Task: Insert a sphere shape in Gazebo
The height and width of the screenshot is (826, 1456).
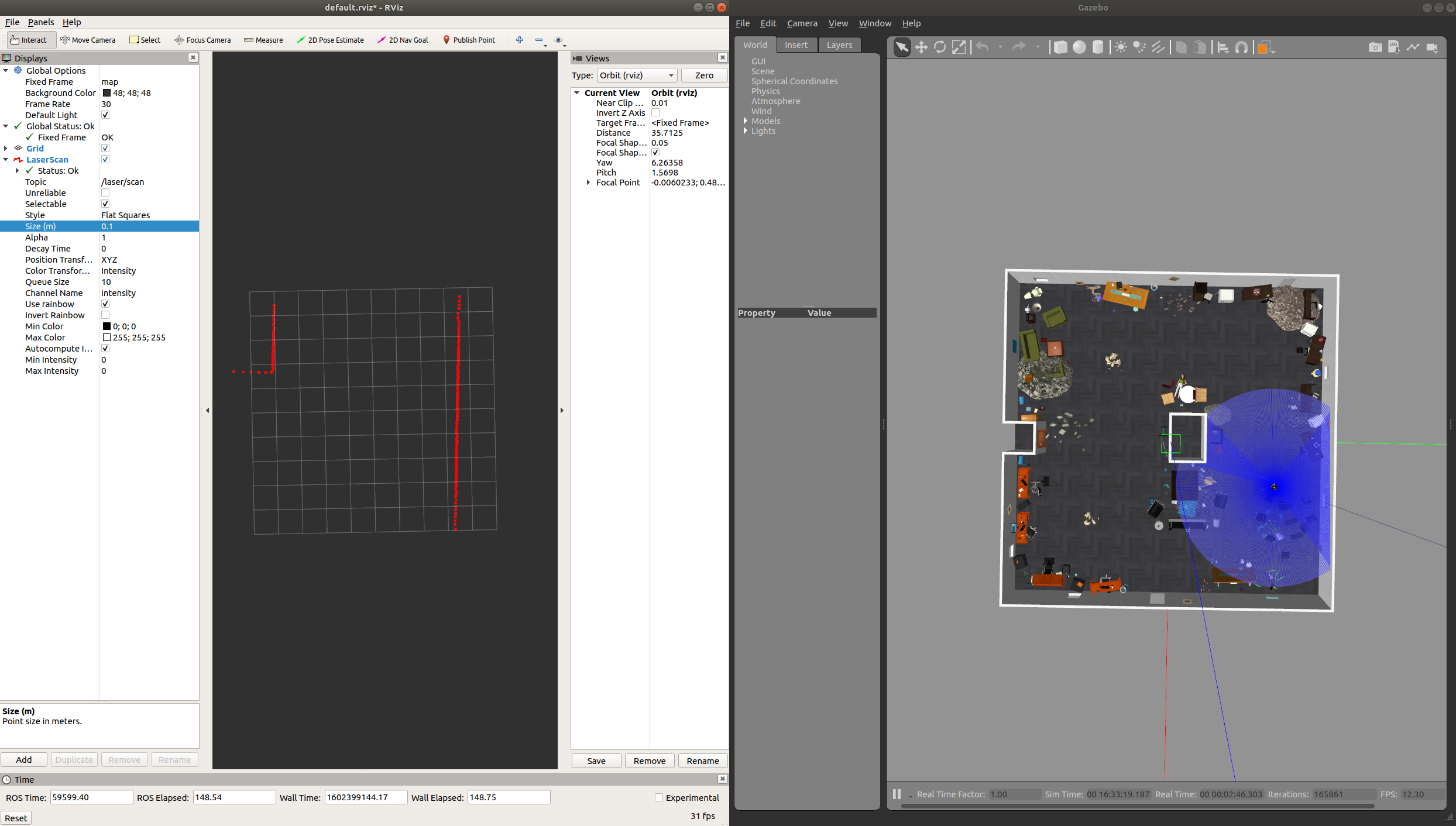Action: [x=1079, y=47]
